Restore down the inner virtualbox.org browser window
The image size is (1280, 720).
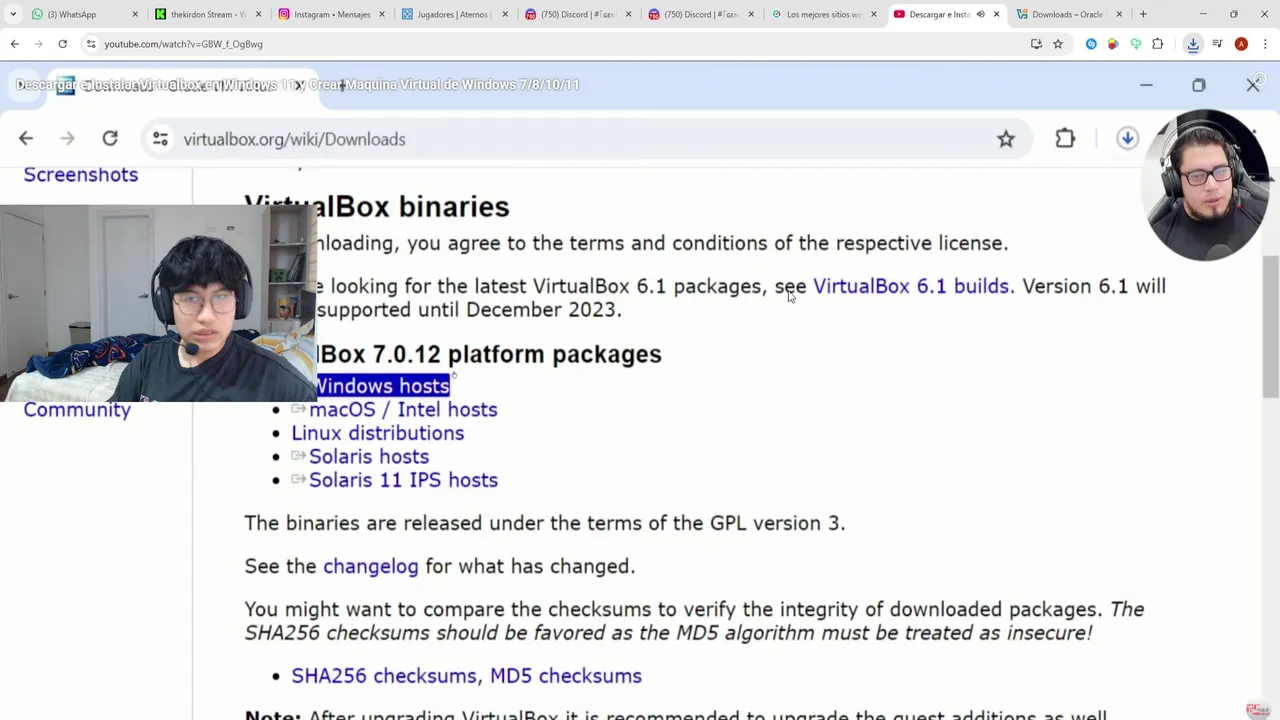tap(1199, 85)
